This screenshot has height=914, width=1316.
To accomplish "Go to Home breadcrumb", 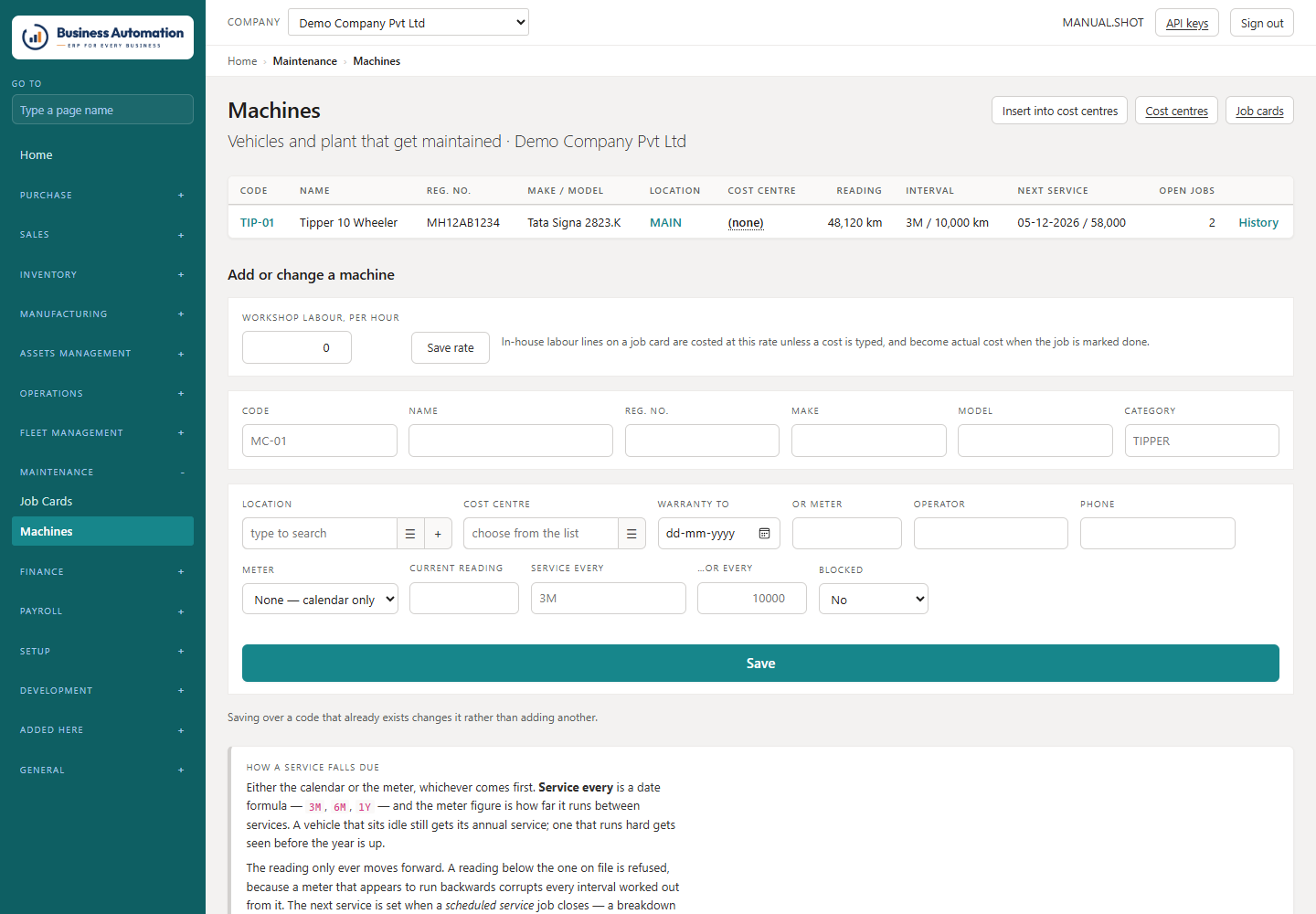I will (242, 61).
